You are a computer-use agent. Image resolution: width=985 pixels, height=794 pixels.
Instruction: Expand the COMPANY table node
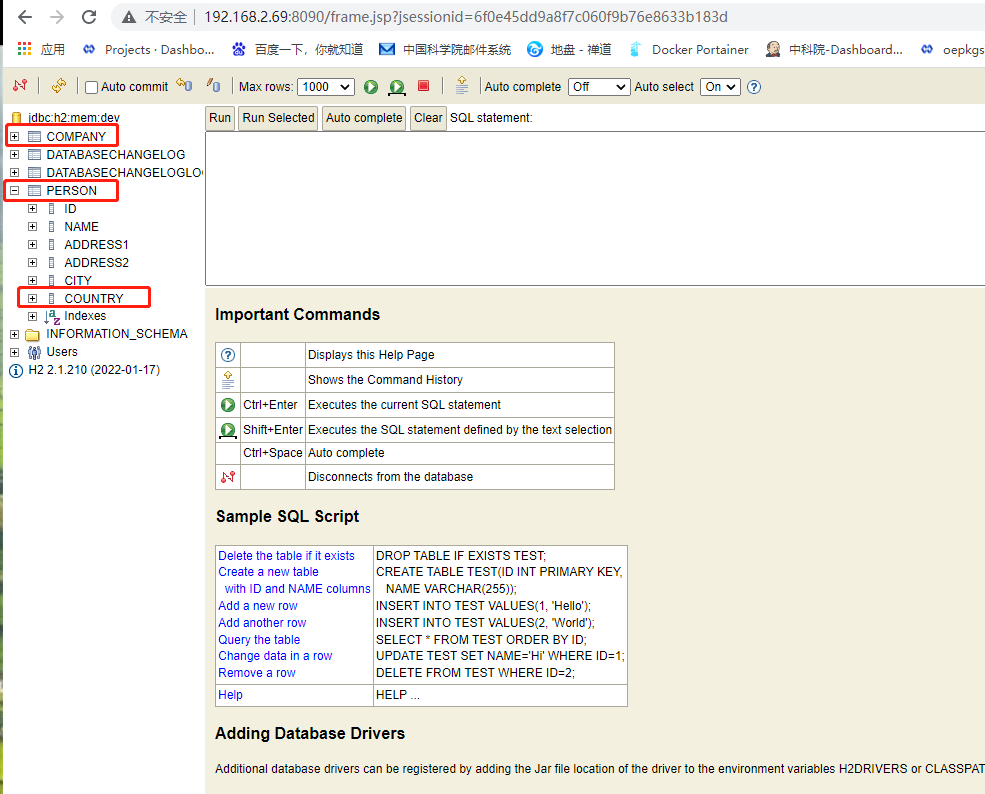point(14,136)
